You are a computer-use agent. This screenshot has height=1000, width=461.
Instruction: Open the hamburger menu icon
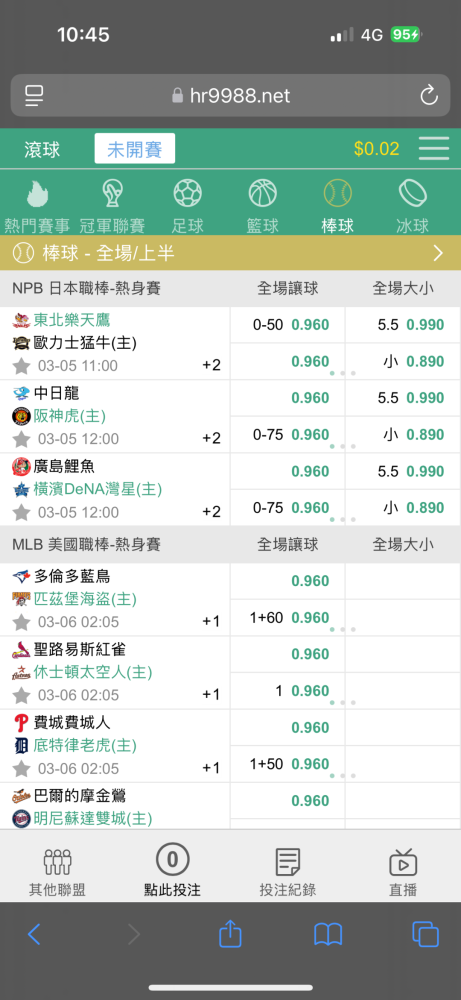(x=434, y=149)
